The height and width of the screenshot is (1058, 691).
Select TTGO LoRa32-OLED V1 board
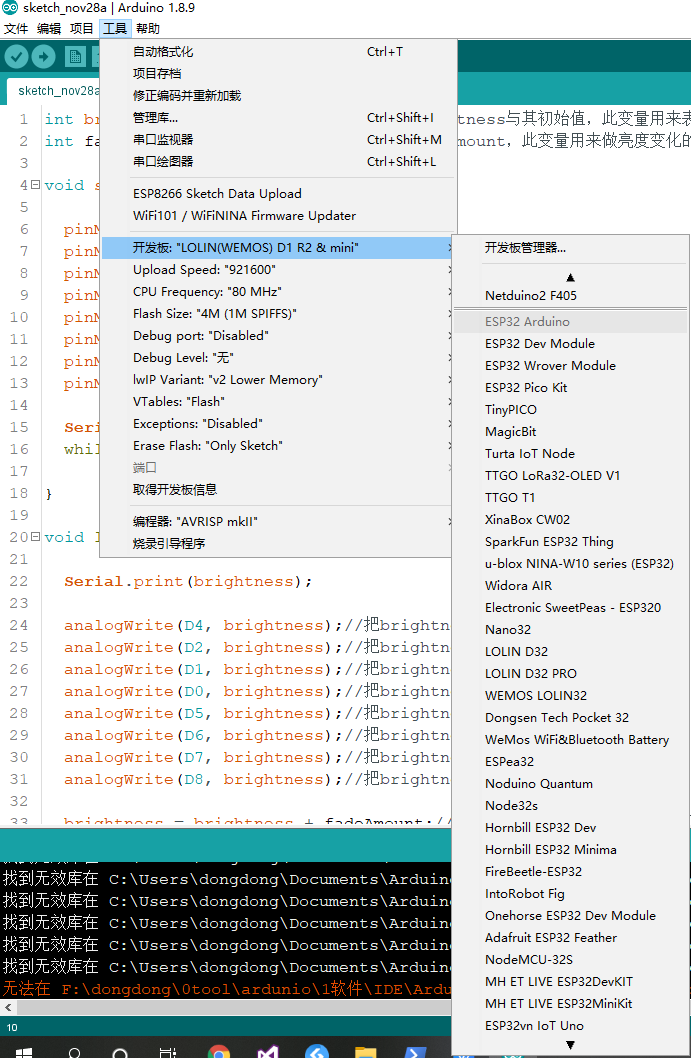(x=571, y=476)
